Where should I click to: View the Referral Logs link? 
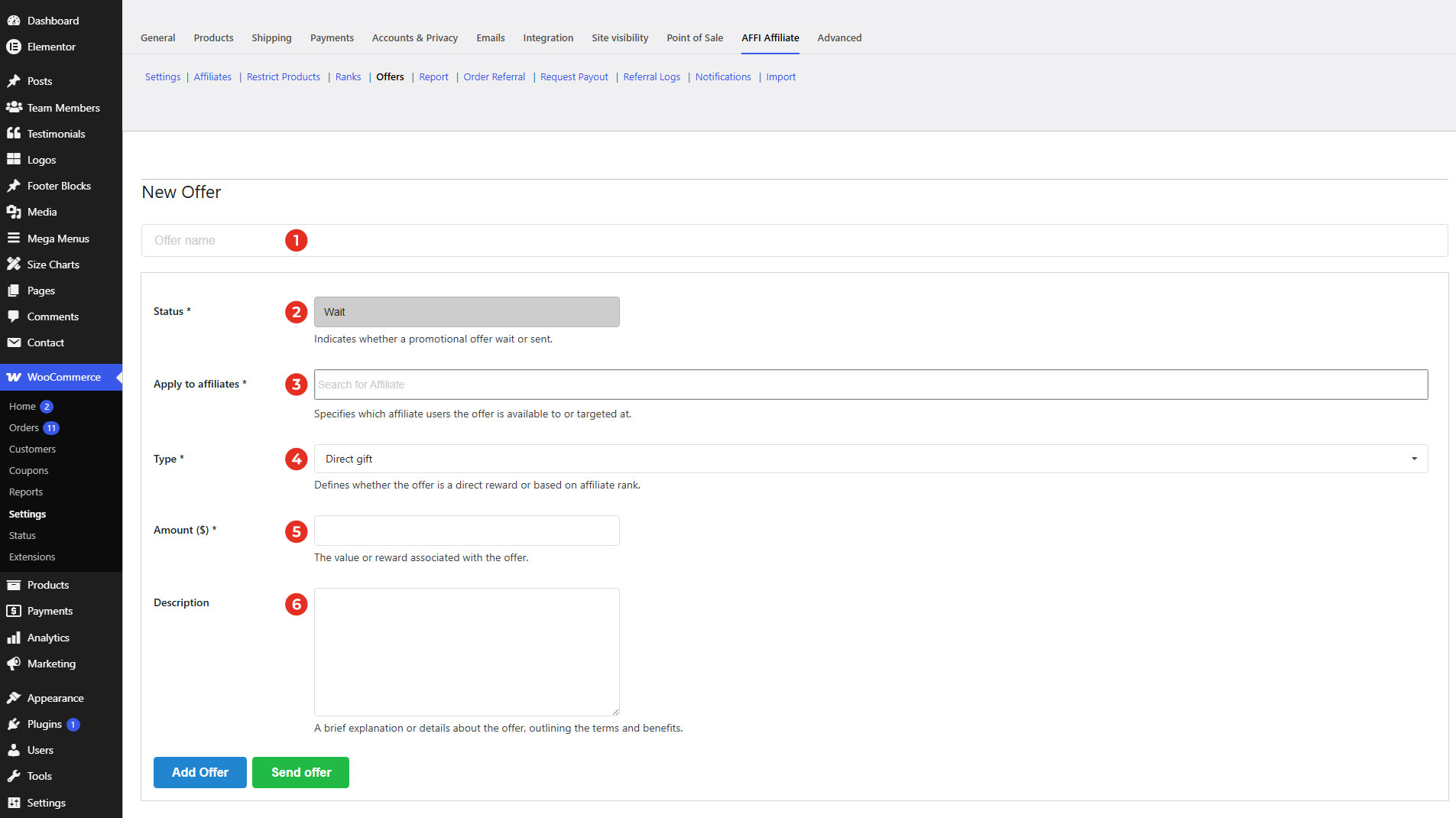pos(652,76)
